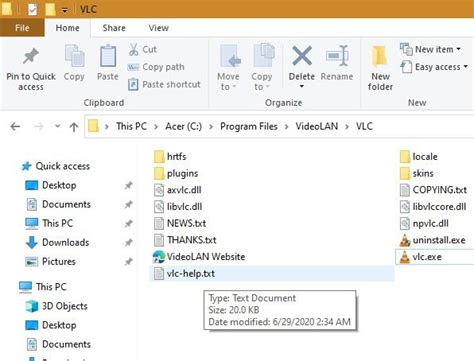Select the Cut scissors command

click(x=142, y=49)
